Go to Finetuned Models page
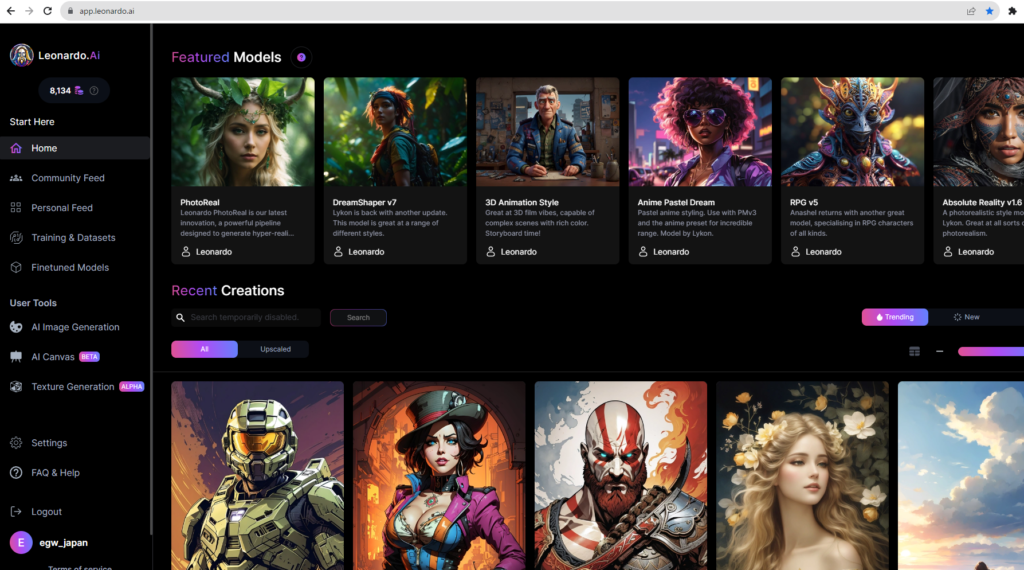Screen dimensions: 1024x570 click(70, 267)
